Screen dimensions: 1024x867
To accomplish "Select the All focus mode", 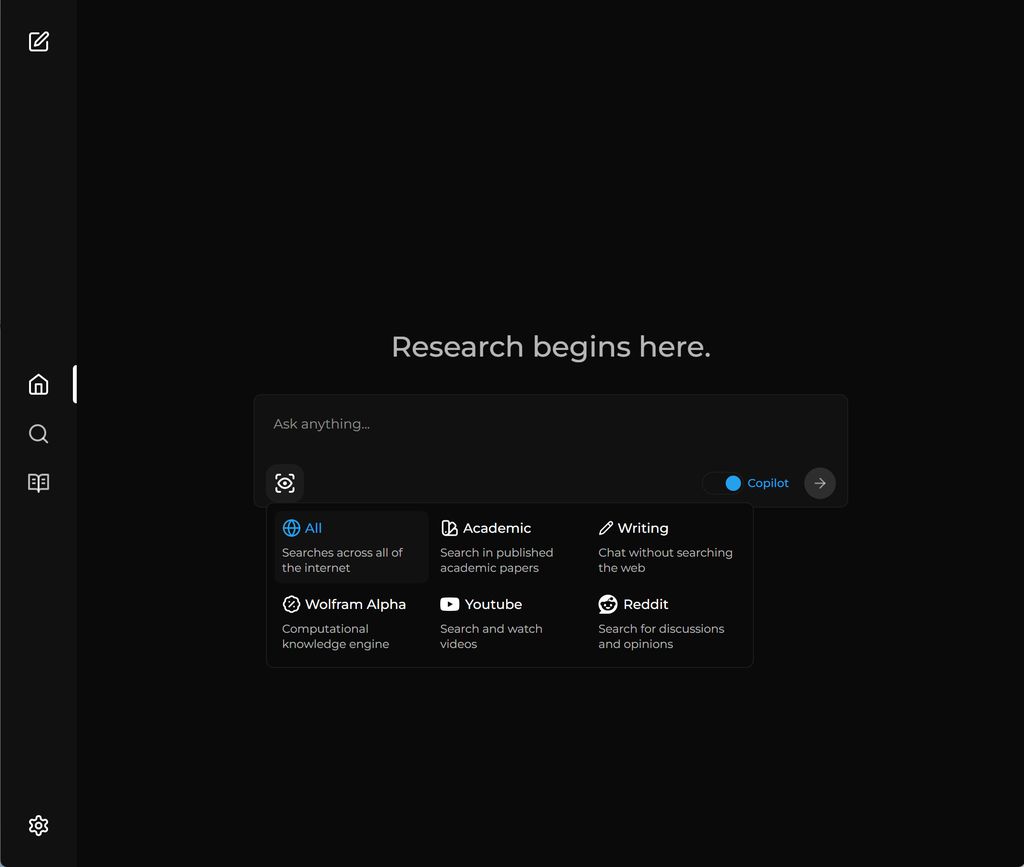I will tap(351, 546).
